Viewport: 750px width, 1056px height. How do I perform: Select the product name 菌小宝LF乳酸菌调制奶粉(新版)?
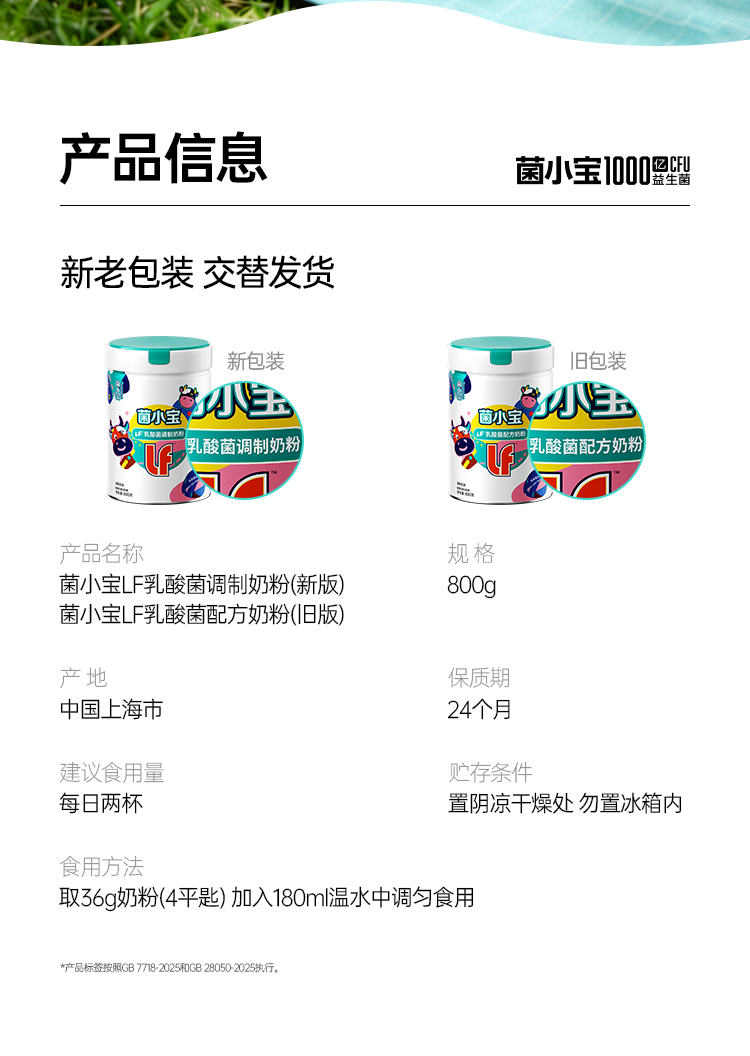pos(202,585)
